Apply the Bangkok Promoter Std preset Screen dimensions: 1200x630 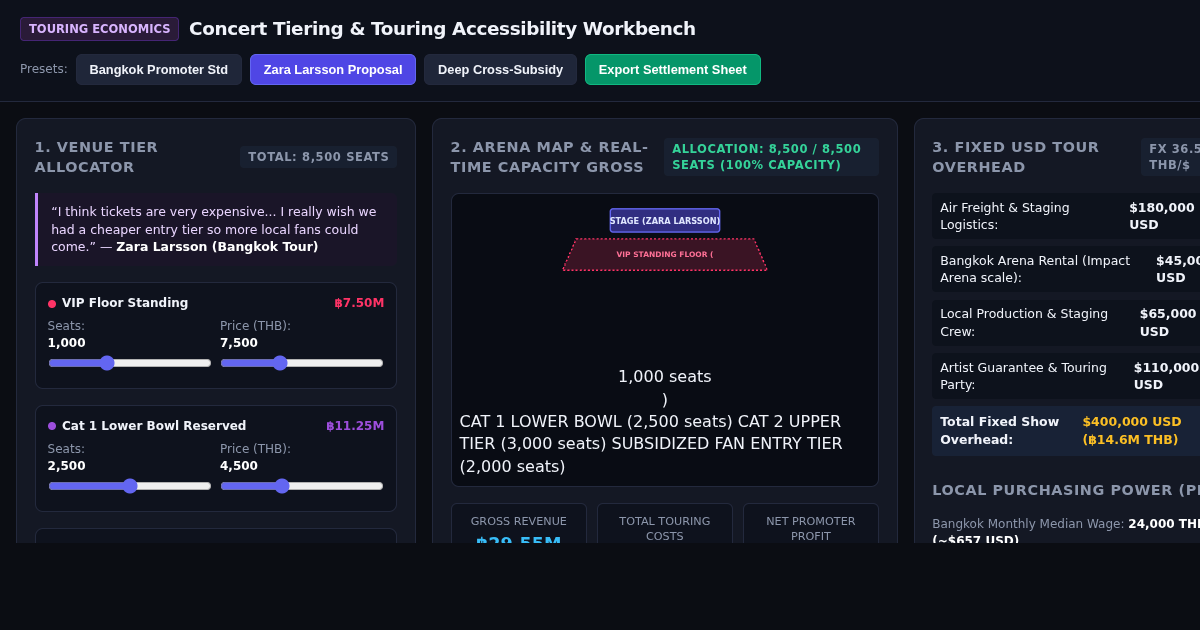pyautogui.click(x=159, y=70)
